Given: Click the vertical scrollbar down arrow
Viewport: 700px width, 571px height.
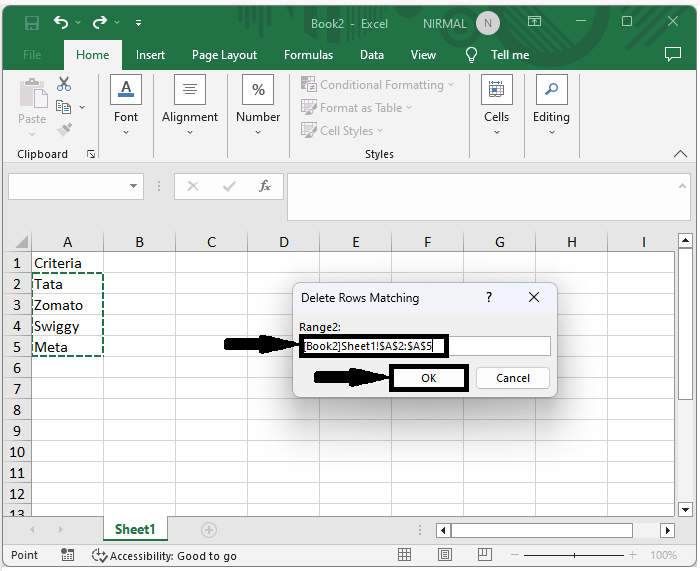Looking at the screenshot, I should pos(685,509).
